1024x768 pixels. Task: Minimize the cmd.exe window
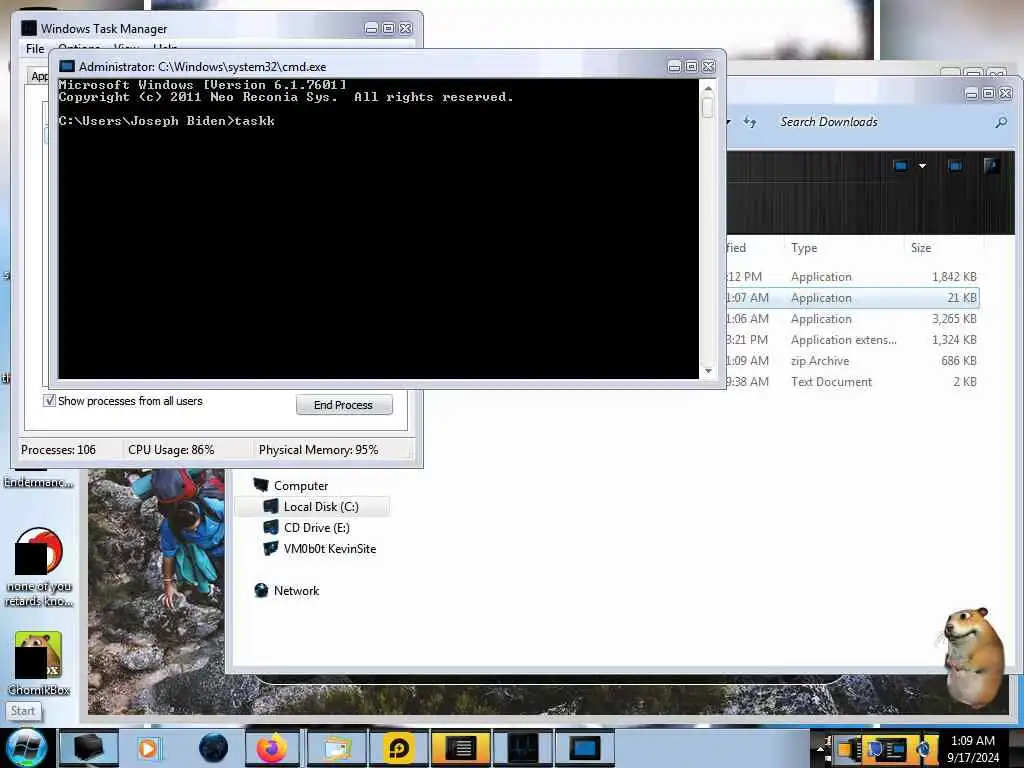point(675,67)
